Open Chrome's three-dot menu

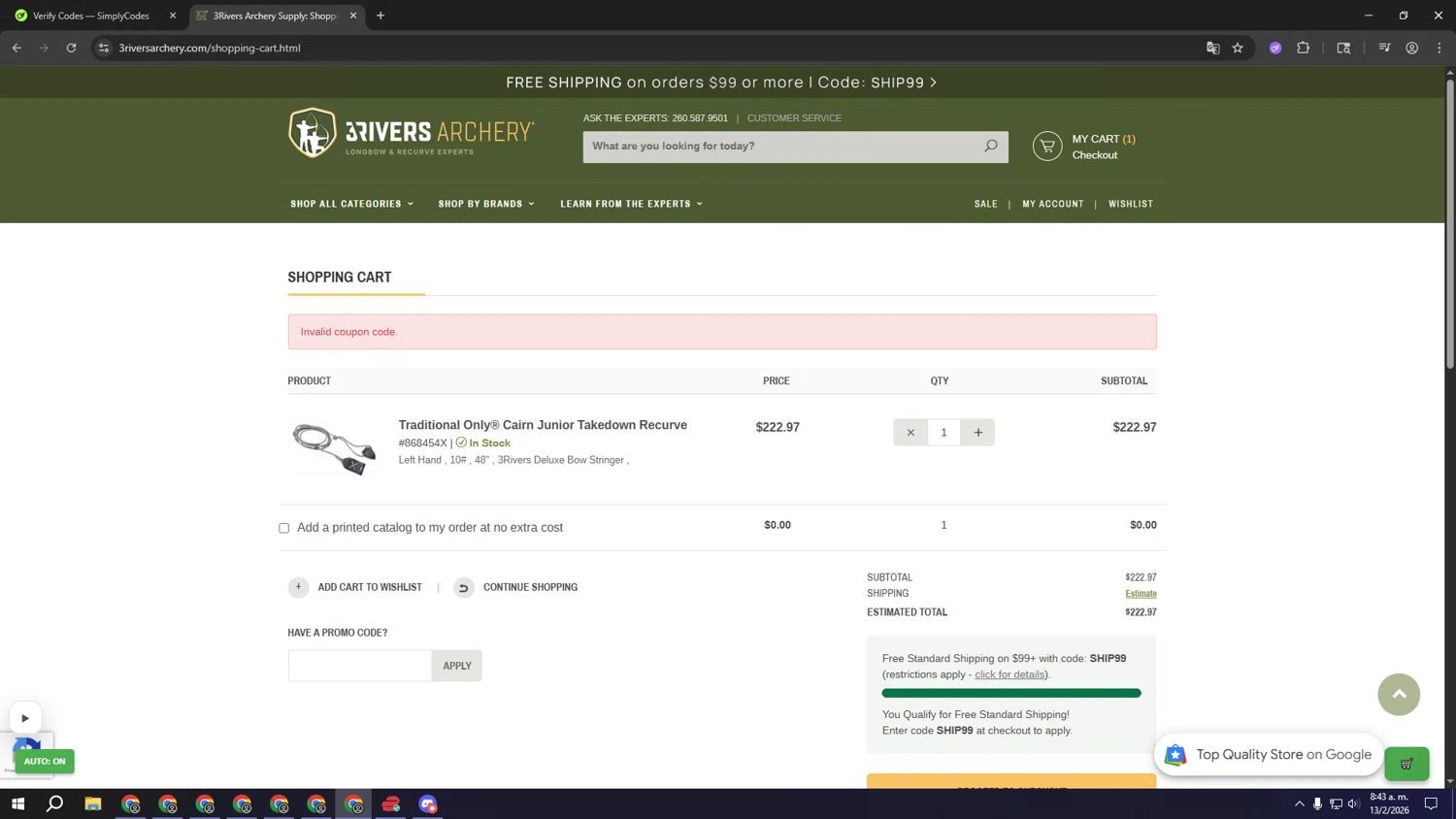(1439, 48)
